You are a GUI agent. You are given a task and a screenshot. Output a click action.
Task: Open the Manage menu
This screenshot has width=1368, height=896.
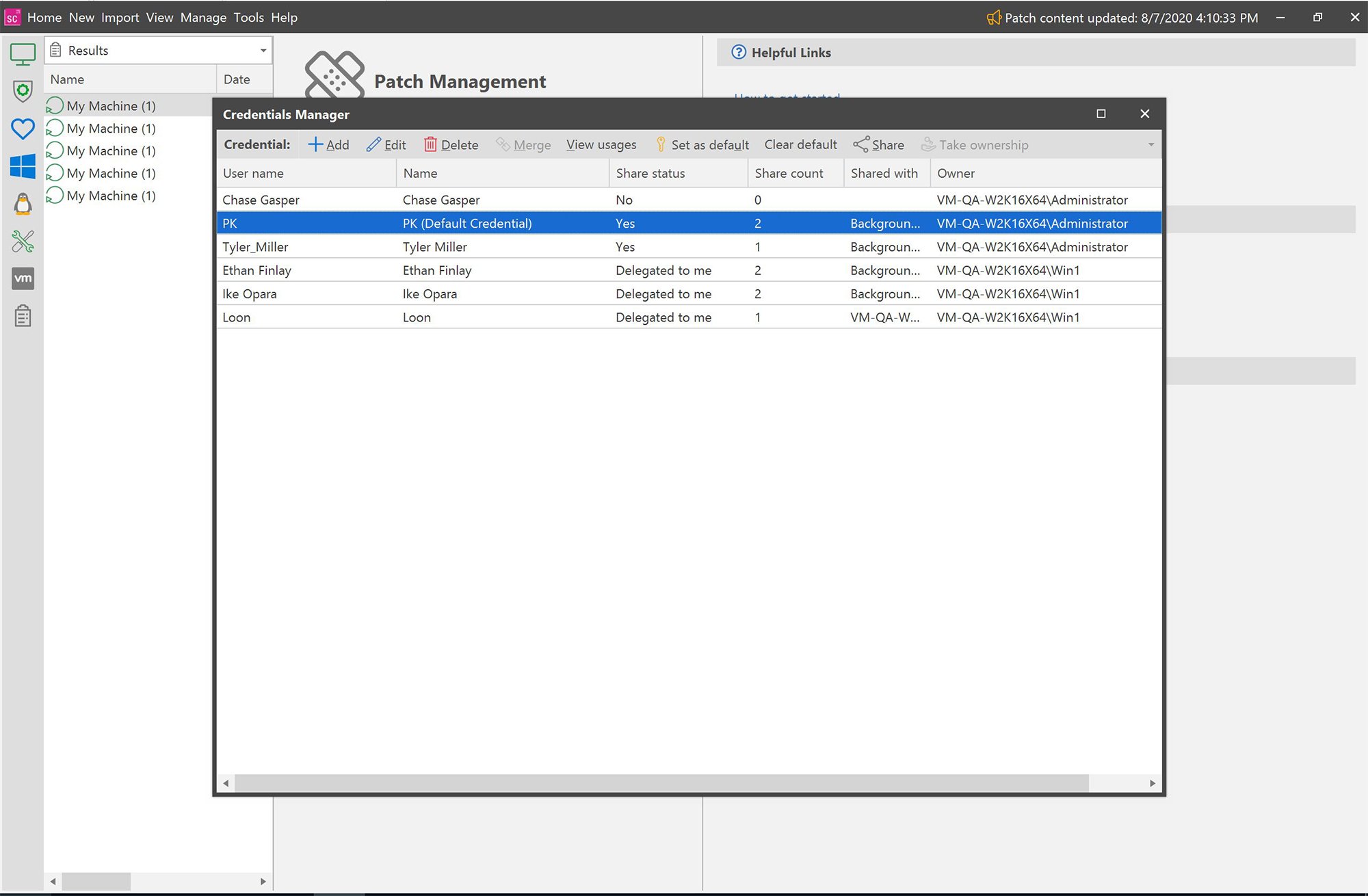(203, 18)
